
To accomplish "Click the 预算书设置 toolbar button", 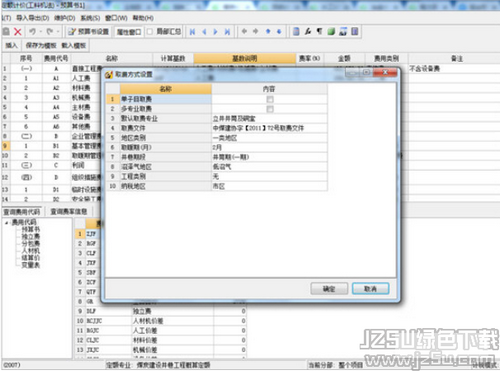I will point(88,32).
